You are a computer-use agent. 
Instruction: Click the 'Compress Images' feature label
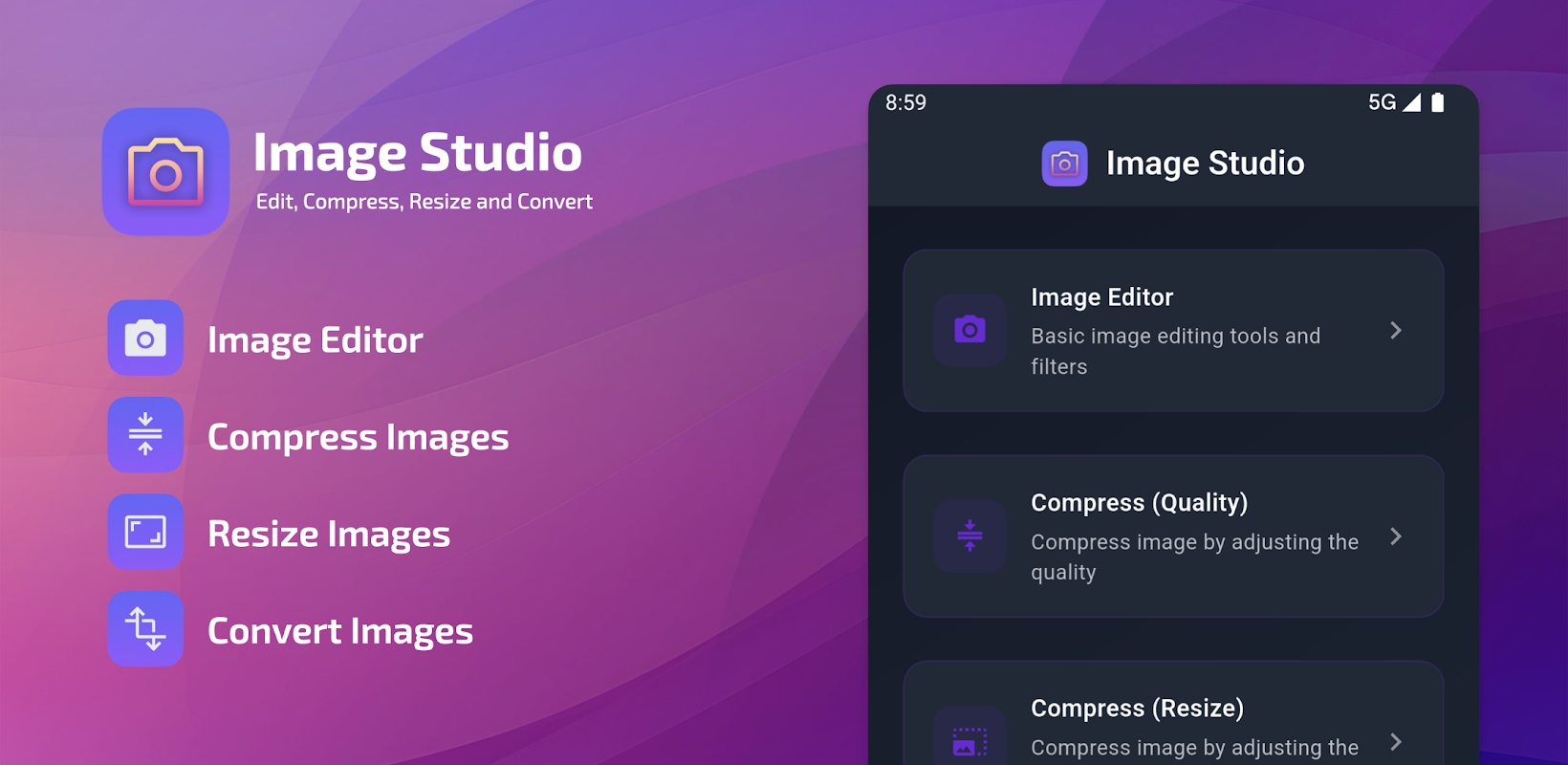point(358,438)
